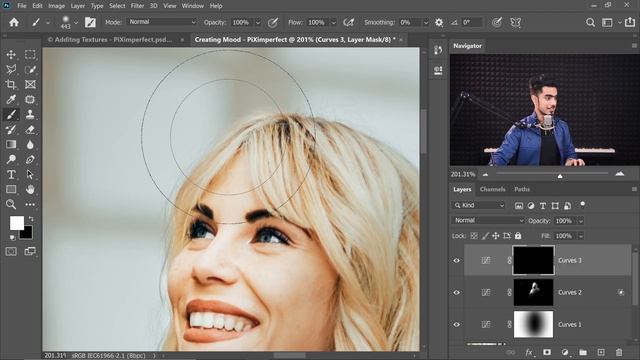Select the Blur tool

click(x=30, y=144)
